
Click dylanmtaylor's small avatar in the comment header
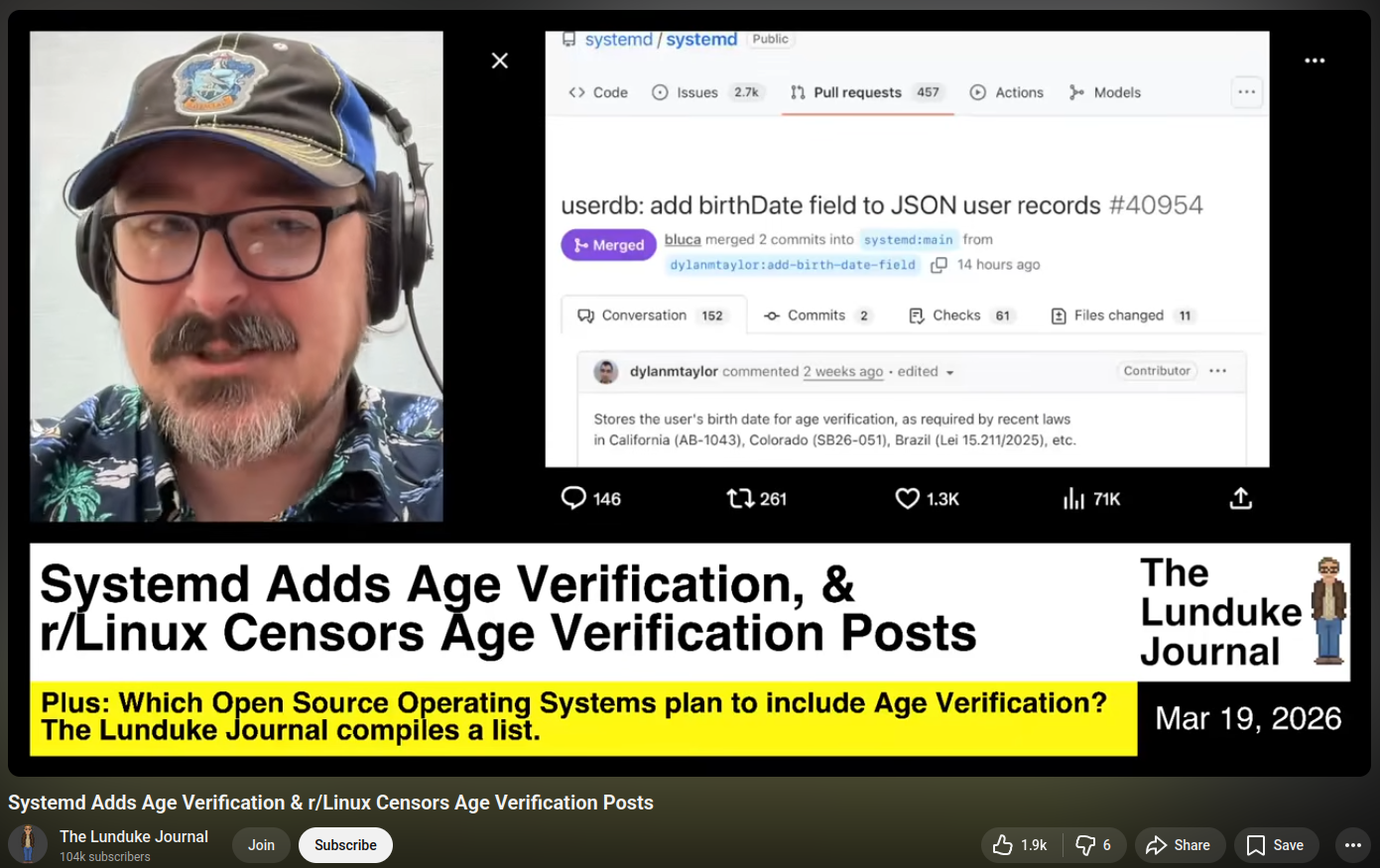coord(606,372)
